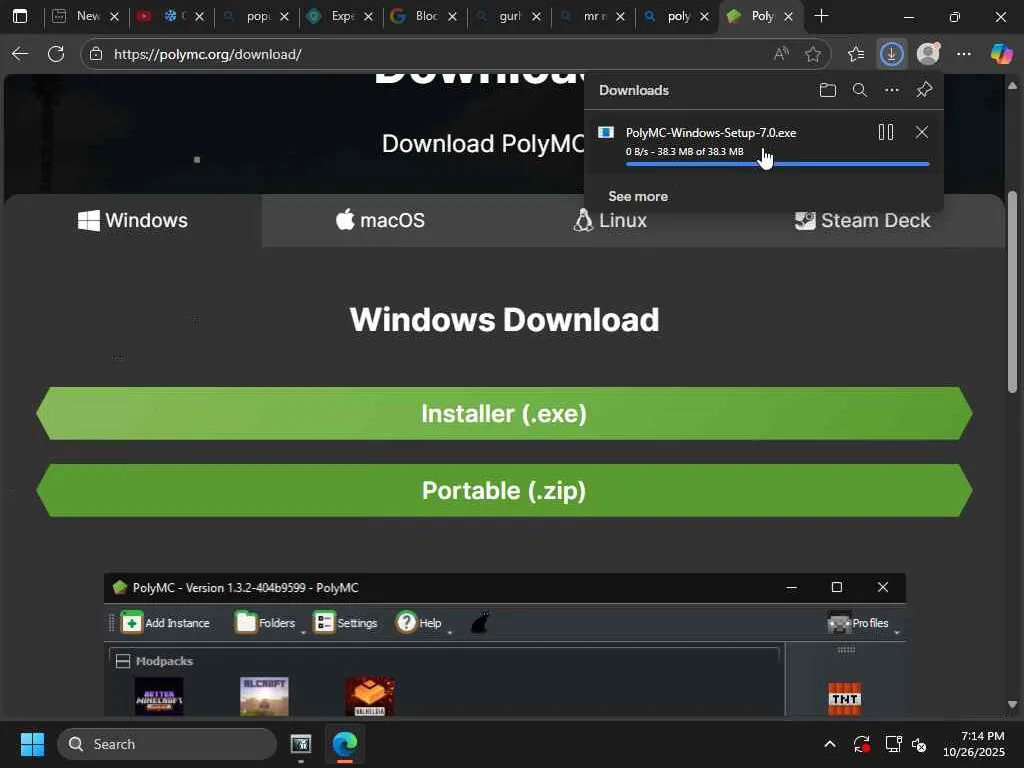Select the Linux platform tab
The width and height of the screenshot is (1024, 768).
[x=611, y=221]
